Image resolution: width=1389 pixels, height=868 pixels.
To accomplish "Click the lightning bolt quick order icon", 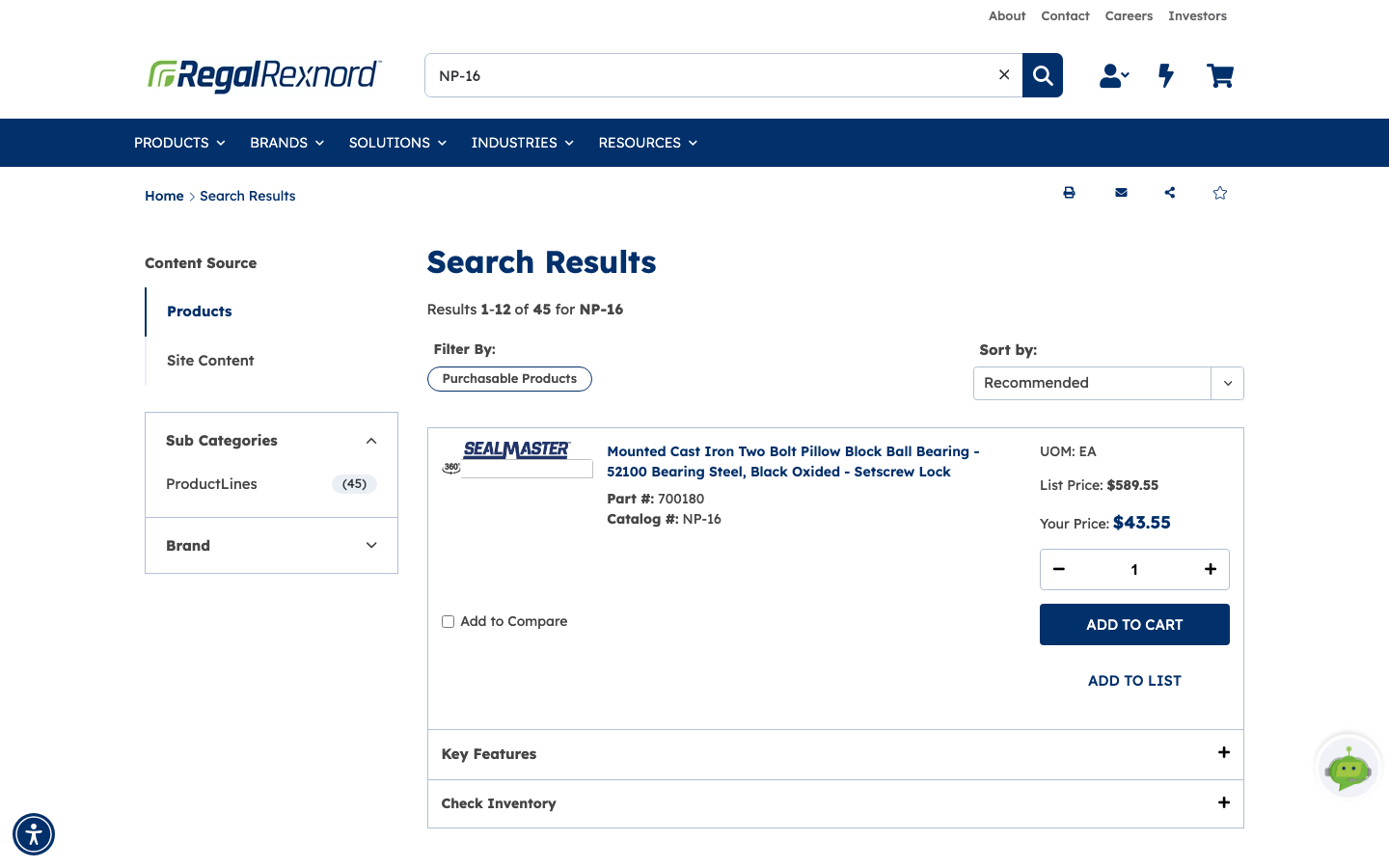I will (x=1166, y=75).
